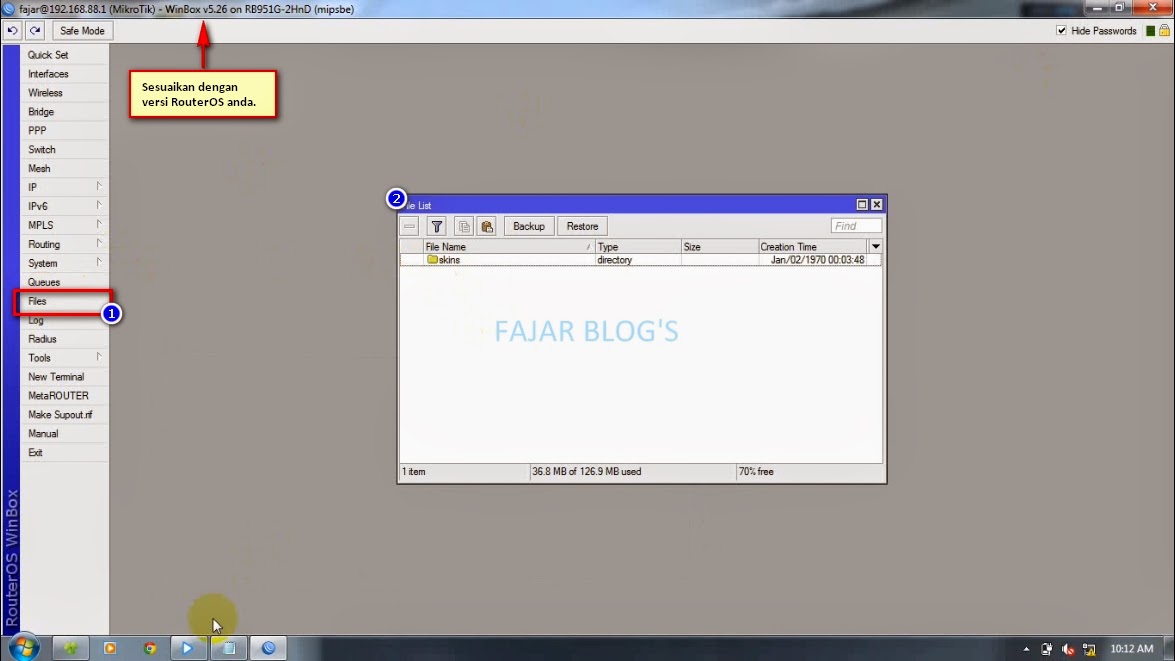
Task: Open the Windows Start menu
Action: point(23,648)
